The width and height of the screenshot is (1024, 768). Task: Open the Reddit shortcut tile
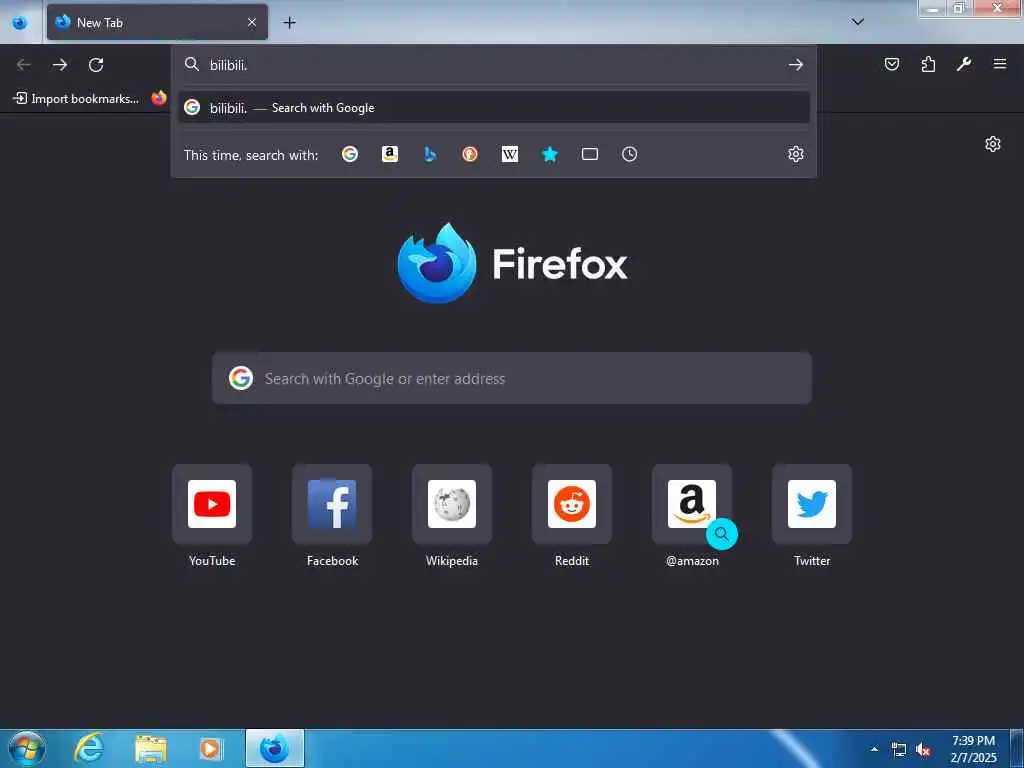[x=572, y=504]
